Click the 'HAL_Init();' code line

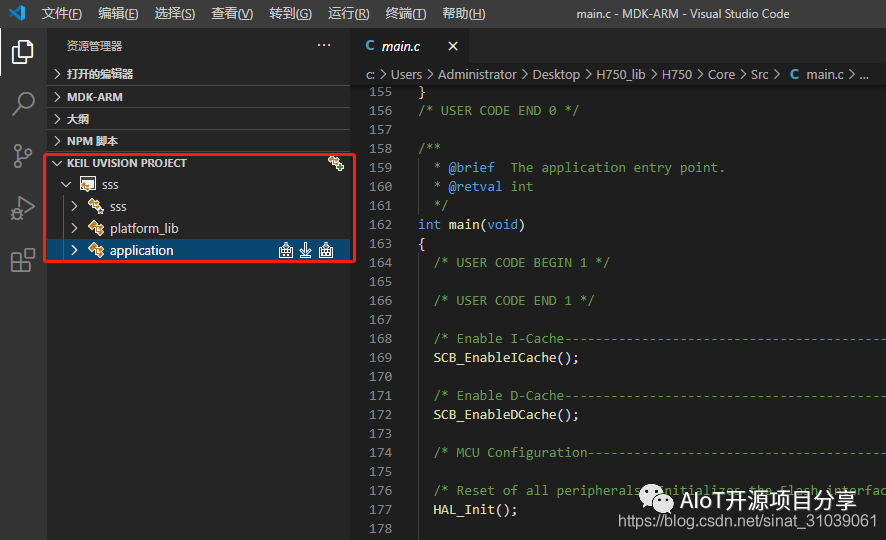475,509
